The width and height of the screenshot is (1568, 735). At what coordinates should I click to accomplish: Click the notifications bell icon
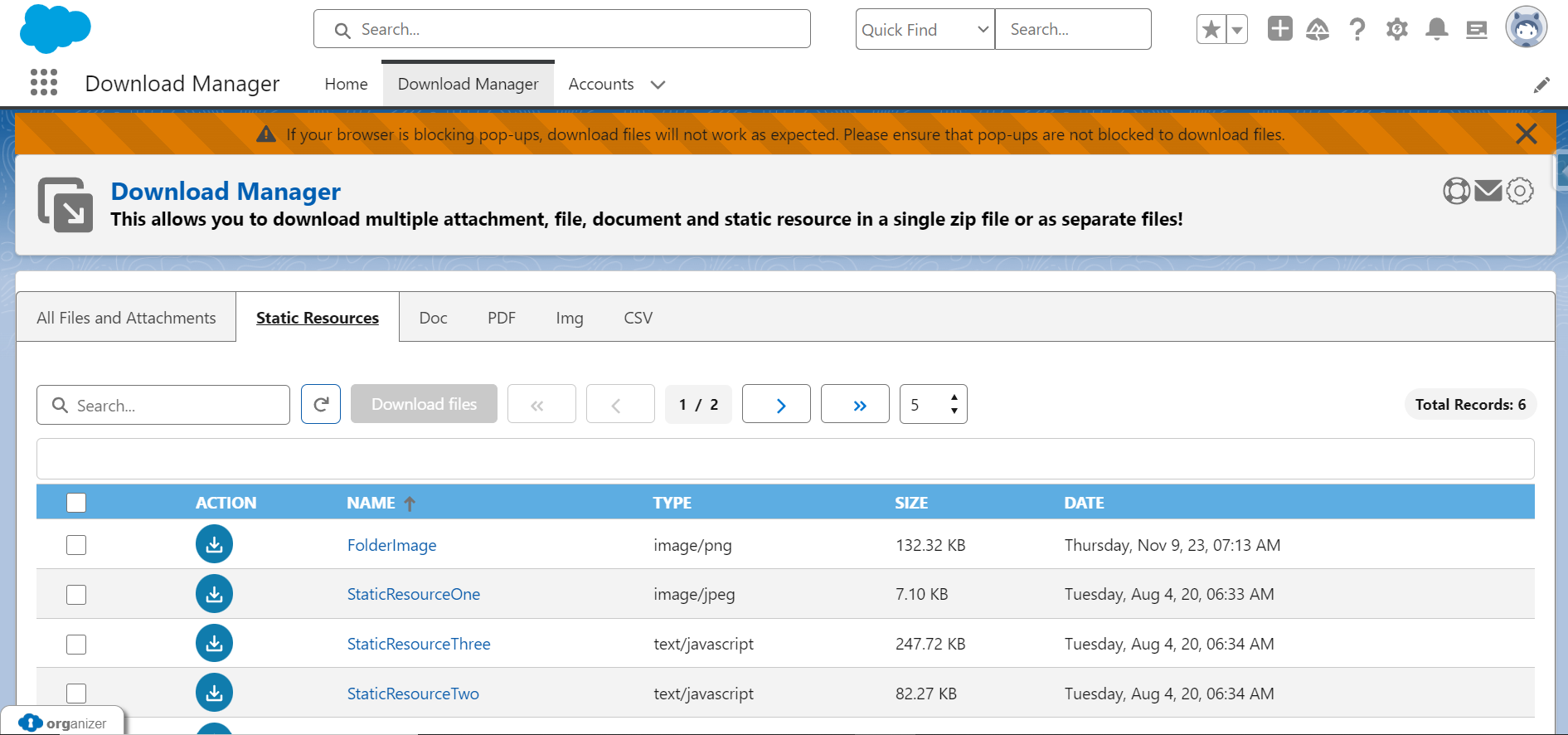point(1436,30)
